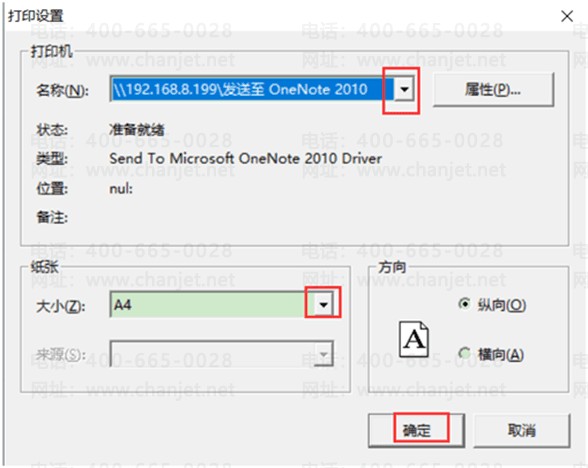Click the 名称(N) label
This screenshot has width=588, height=468.
62,90
